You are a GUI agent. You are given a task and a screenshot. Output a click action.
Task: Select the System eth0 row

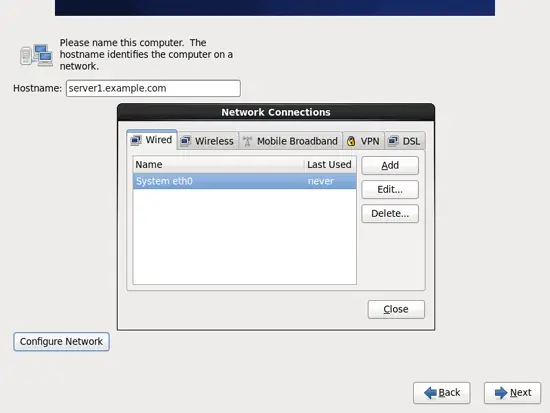(x=244, y=181)
